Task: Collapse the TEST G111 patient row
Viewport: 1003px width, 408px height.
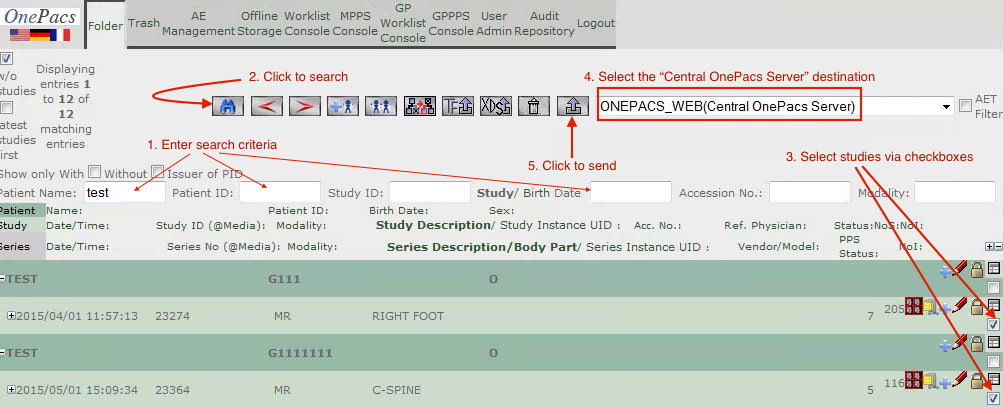Action: coord(3,279)
